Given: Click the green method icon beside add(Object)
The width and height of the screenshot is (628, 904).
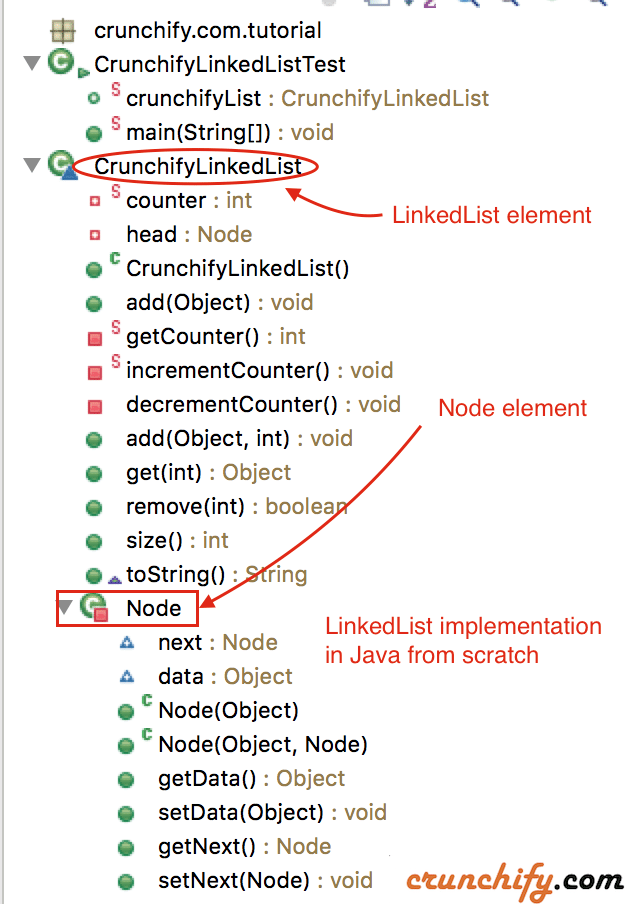Looking at the screenshot, I should click(x=94, y=303).
